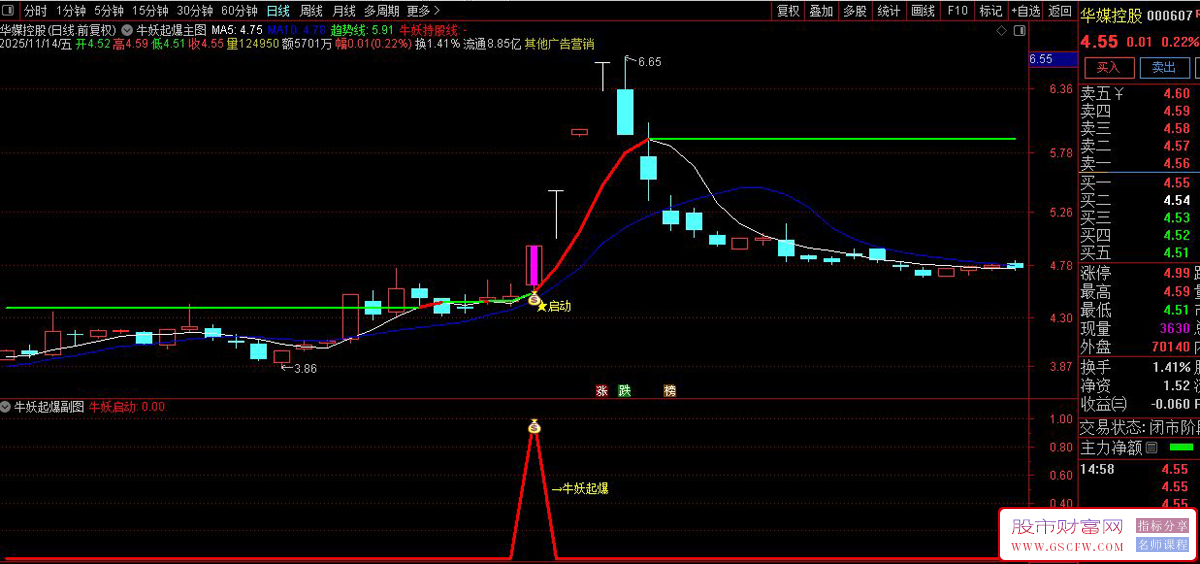The image size is (1200, 564).
Task: Select the 5分钟 period tab
Action: point(109,11)
